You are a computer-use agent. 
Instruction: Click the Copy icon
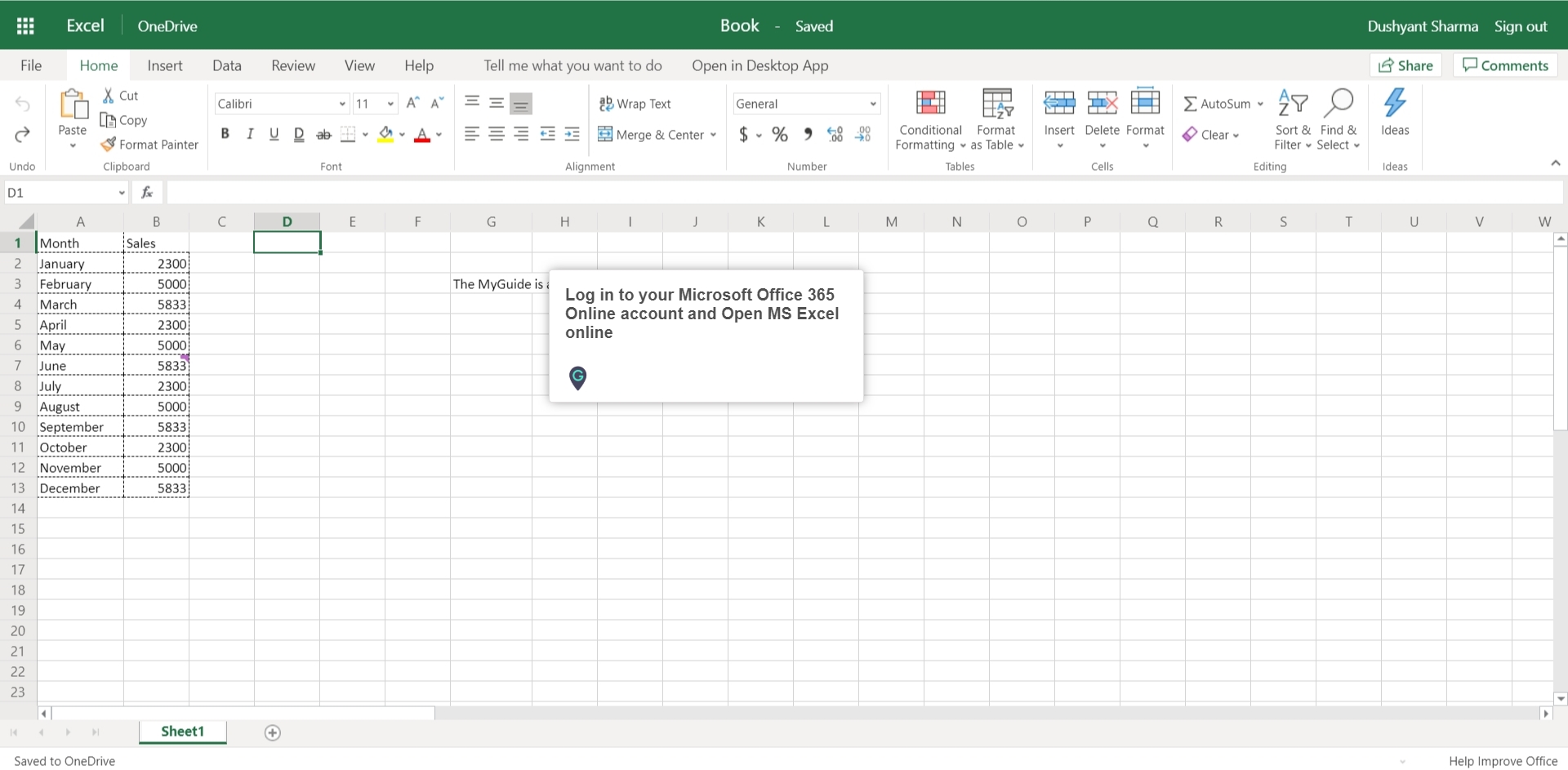click(x=108, y=120)
